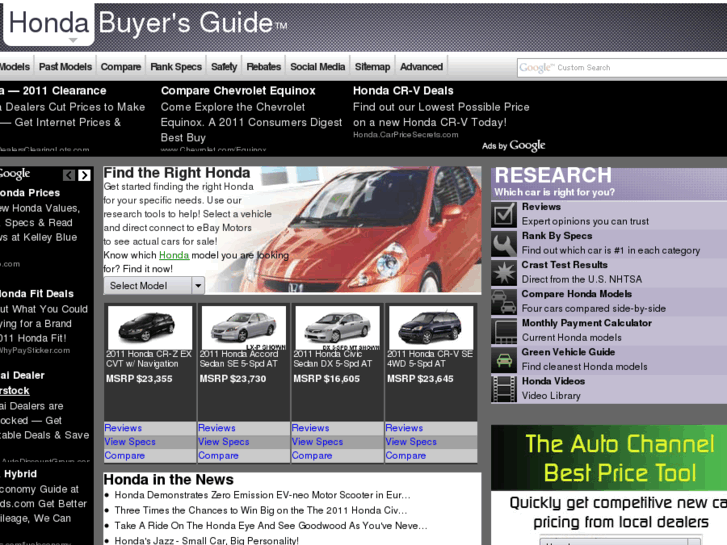
Task: Open the Advanced tab
Action: pyautogui.click(x=421, y=67)
